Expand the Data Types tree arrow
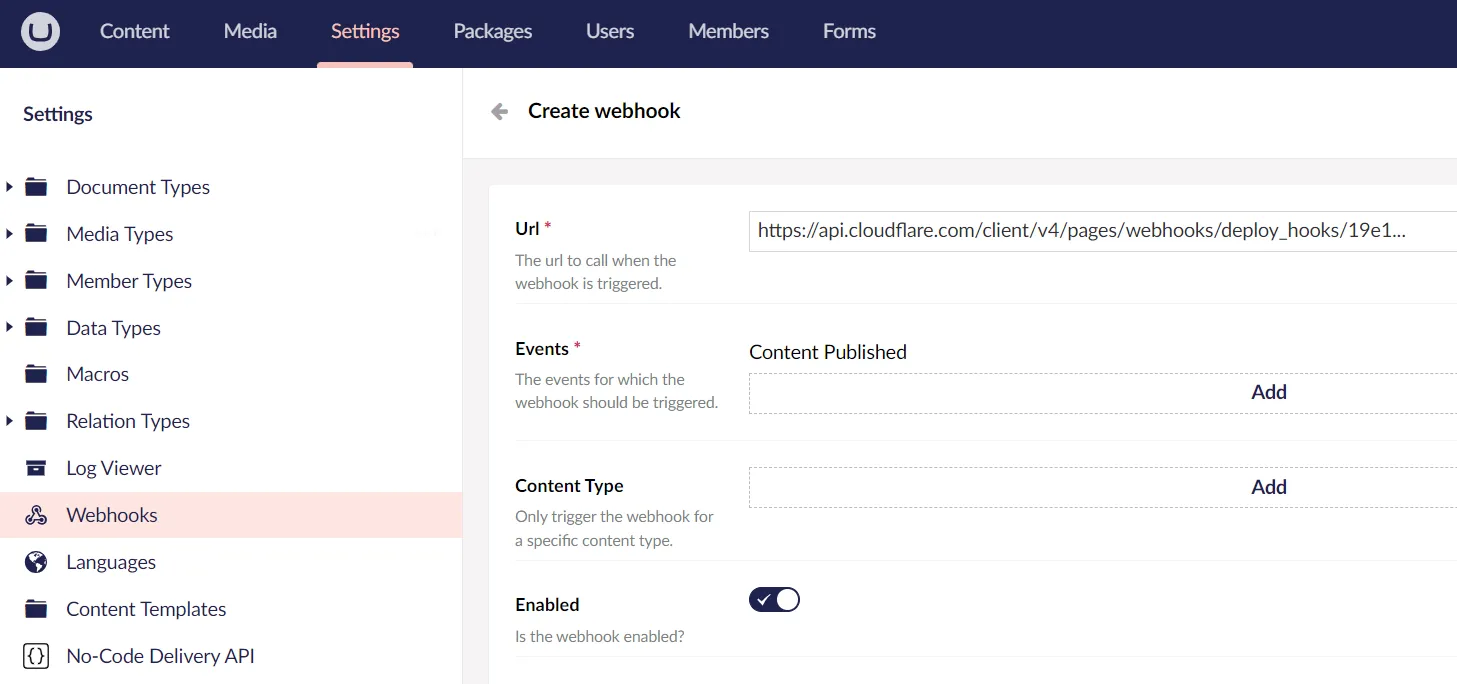 9,328
